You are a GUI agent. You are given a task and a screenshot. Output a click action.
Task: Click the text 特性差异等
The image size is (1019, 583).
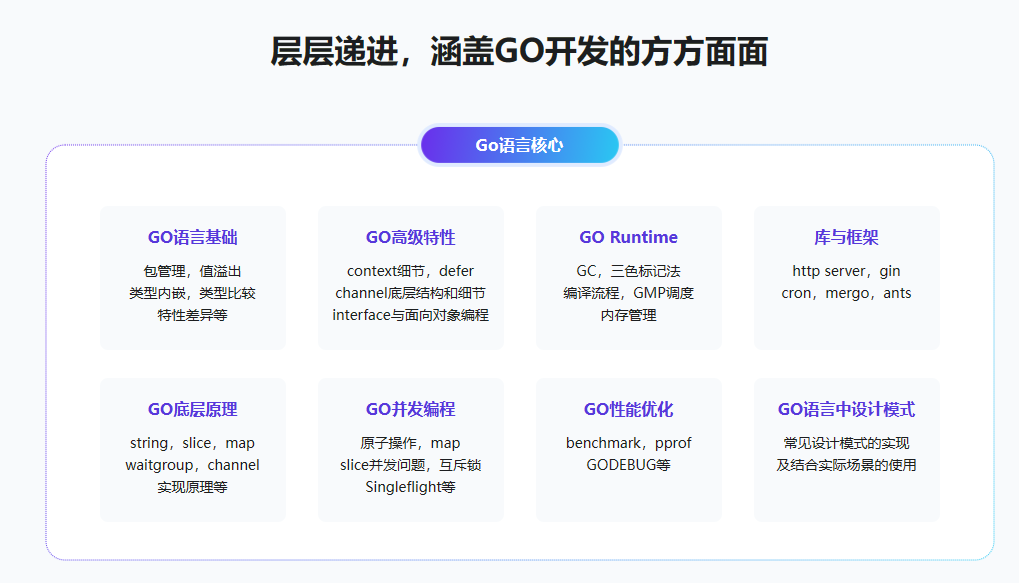pyautogui.click(x=192, y=315)
